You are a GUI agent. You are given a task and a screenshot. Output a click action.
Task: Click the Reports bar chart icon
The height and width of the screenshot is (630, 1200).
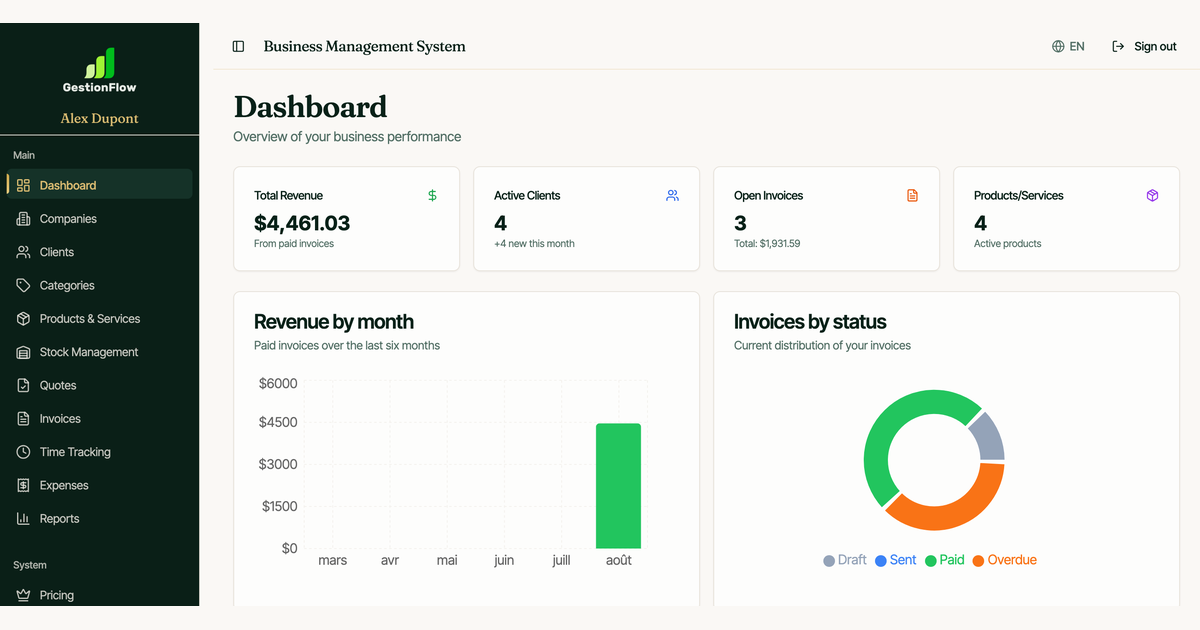[x=24, y=519]
